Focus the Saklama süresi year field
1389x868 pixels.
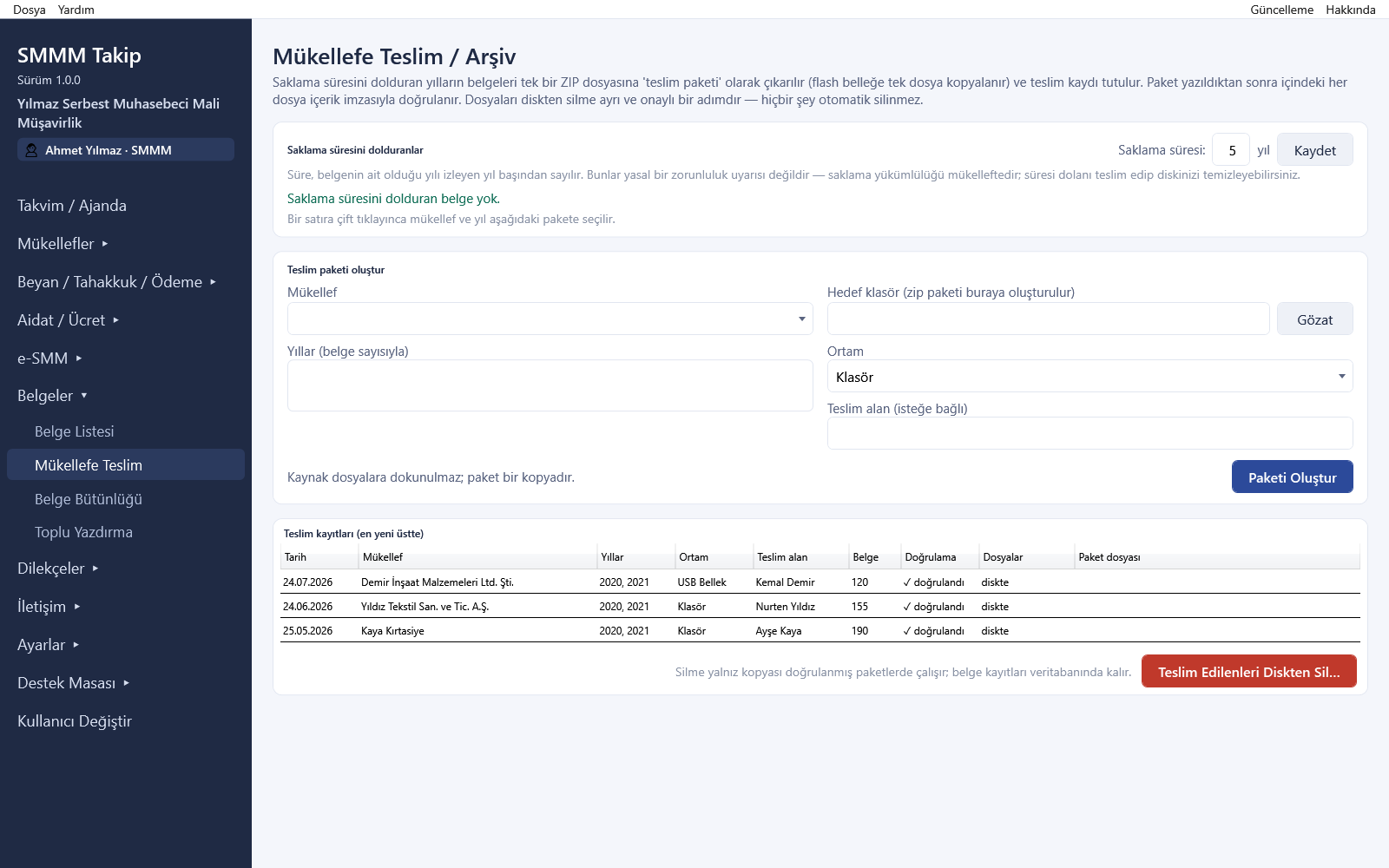[1231, 149]
